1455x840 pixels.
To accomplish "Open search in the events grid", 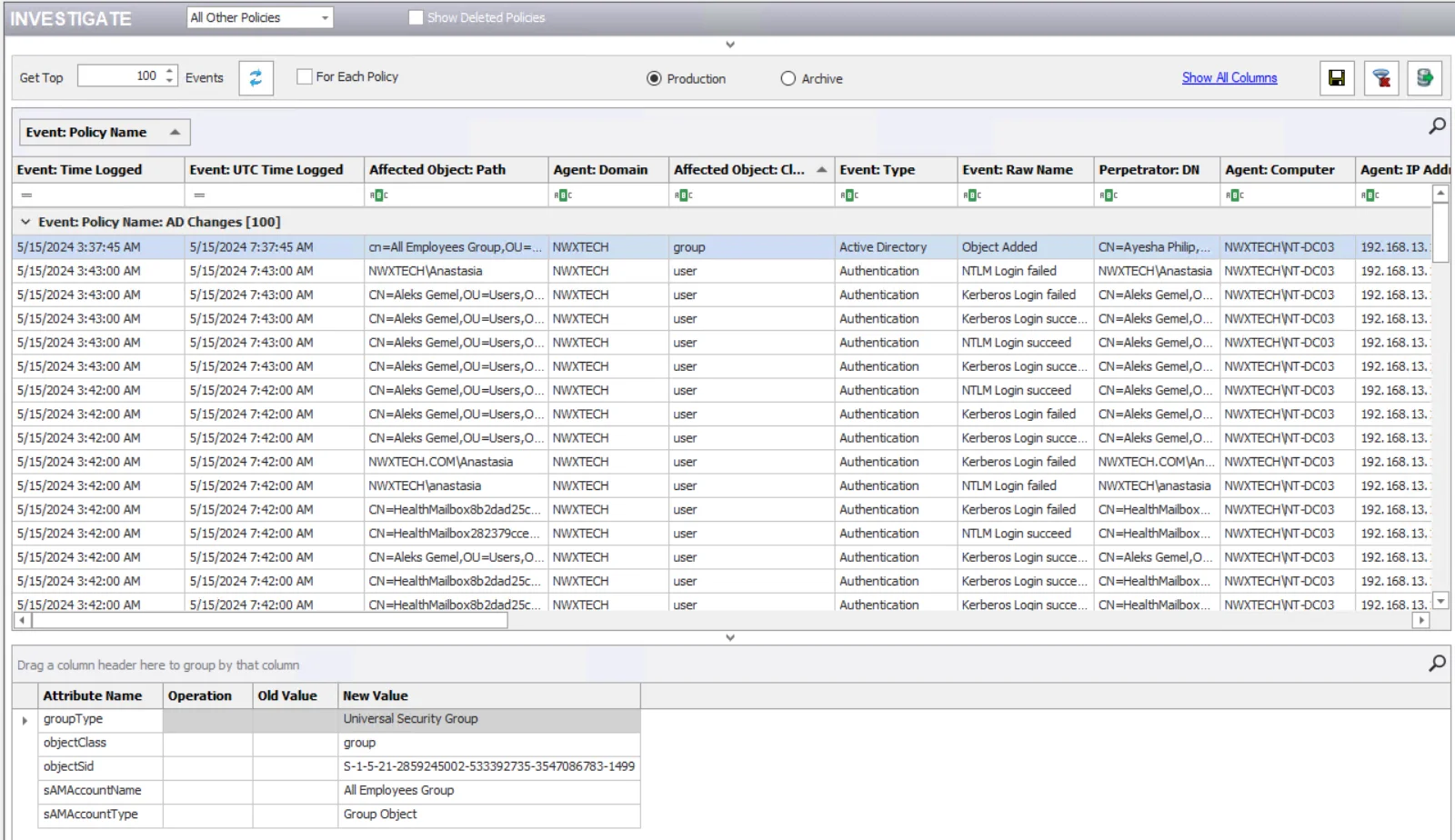I will click(1437, 125).
